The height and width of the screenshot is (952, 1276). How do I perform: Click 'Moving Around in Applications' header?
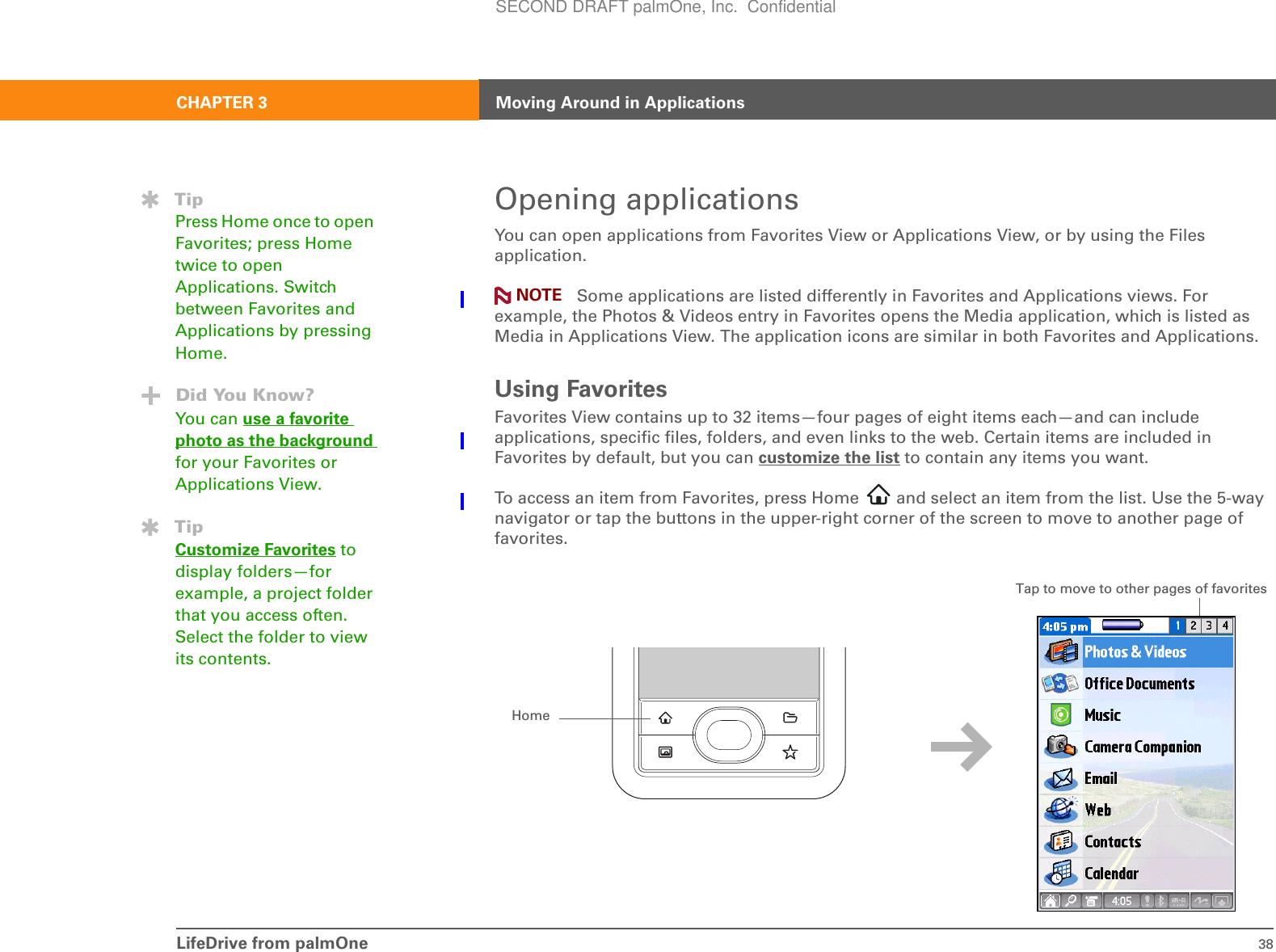pyautogui.click(x=620, y=103)
